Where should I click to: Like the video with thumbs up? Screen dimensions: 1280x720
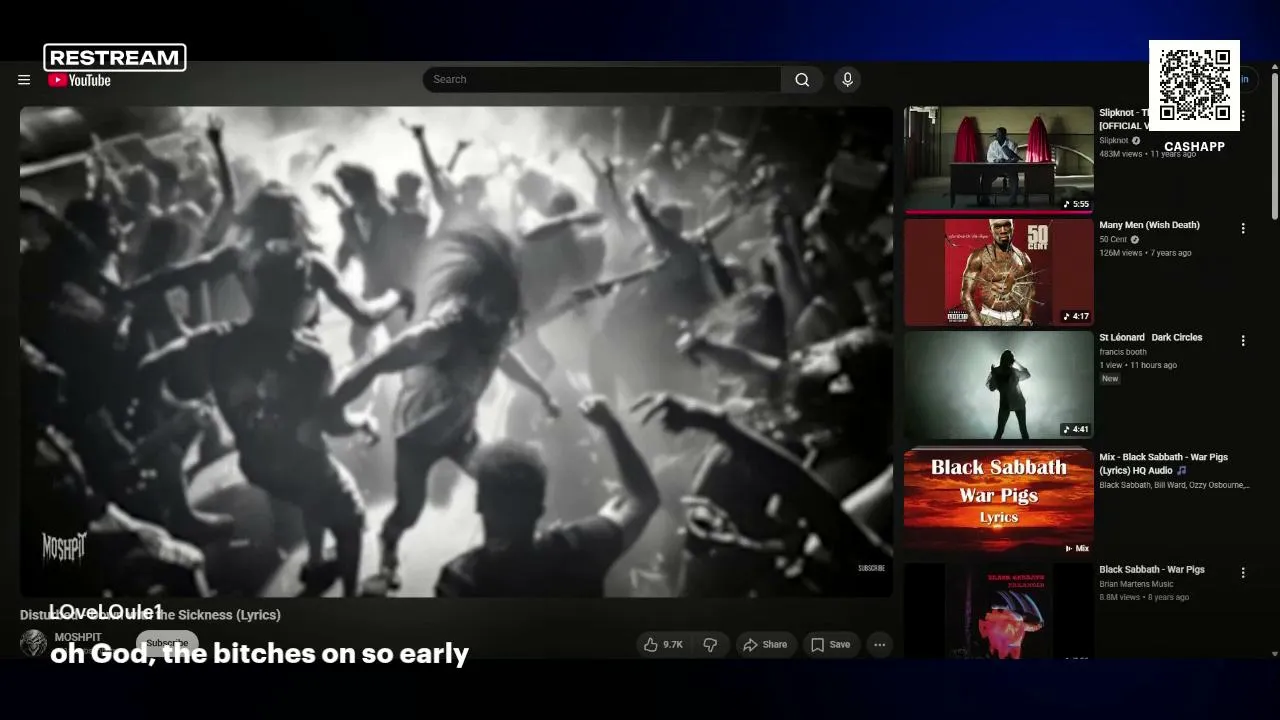(x=663, y=645)
